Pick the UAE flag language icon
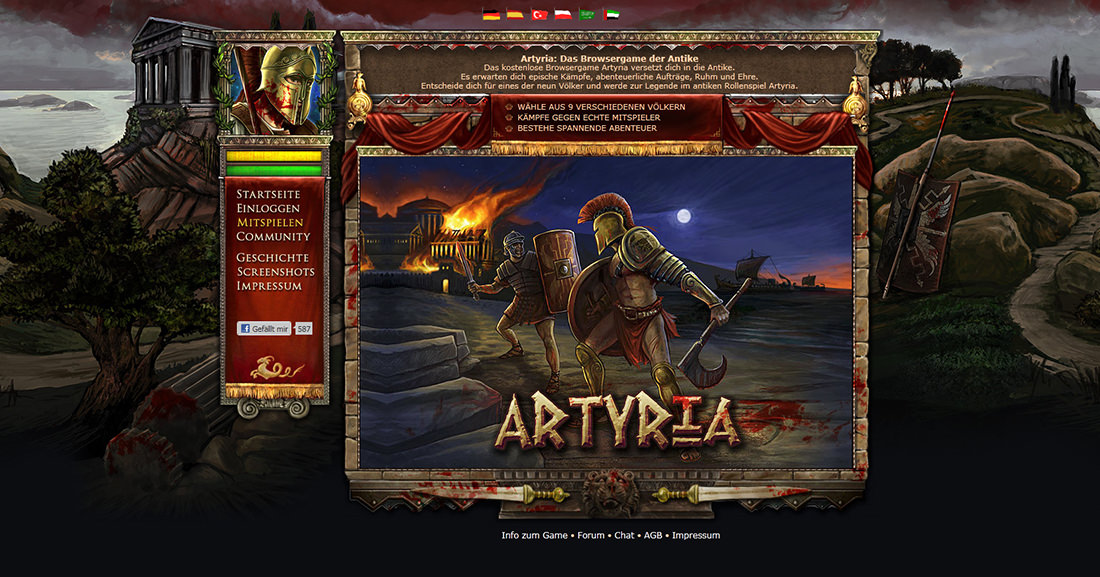The height and width of the screenshot is (577, 1100). 611,14
